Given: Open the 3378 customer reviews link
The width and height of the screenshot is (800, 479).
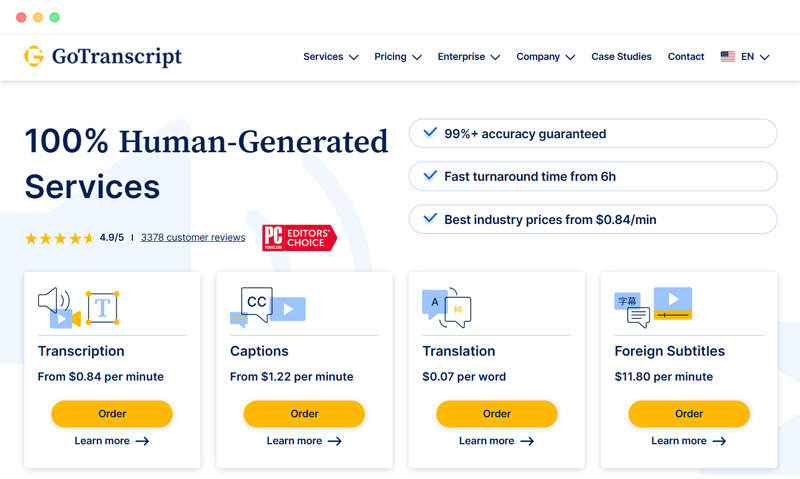Looking at the screenshot, I should 193,238.
